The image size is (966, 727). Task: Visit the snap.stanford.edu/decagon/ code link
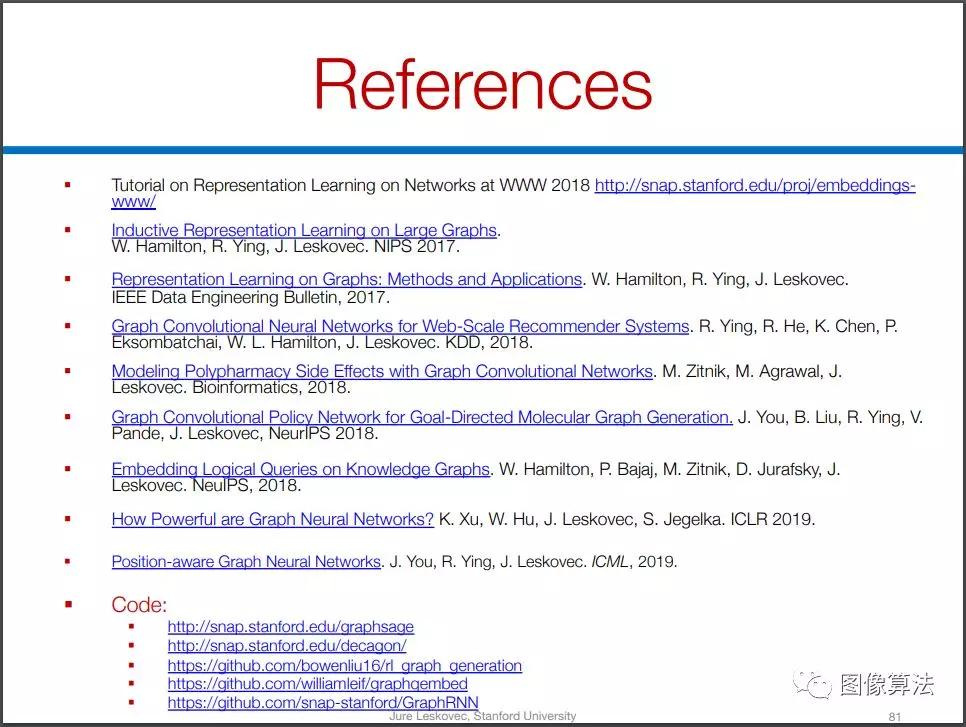tap(287, 646)
